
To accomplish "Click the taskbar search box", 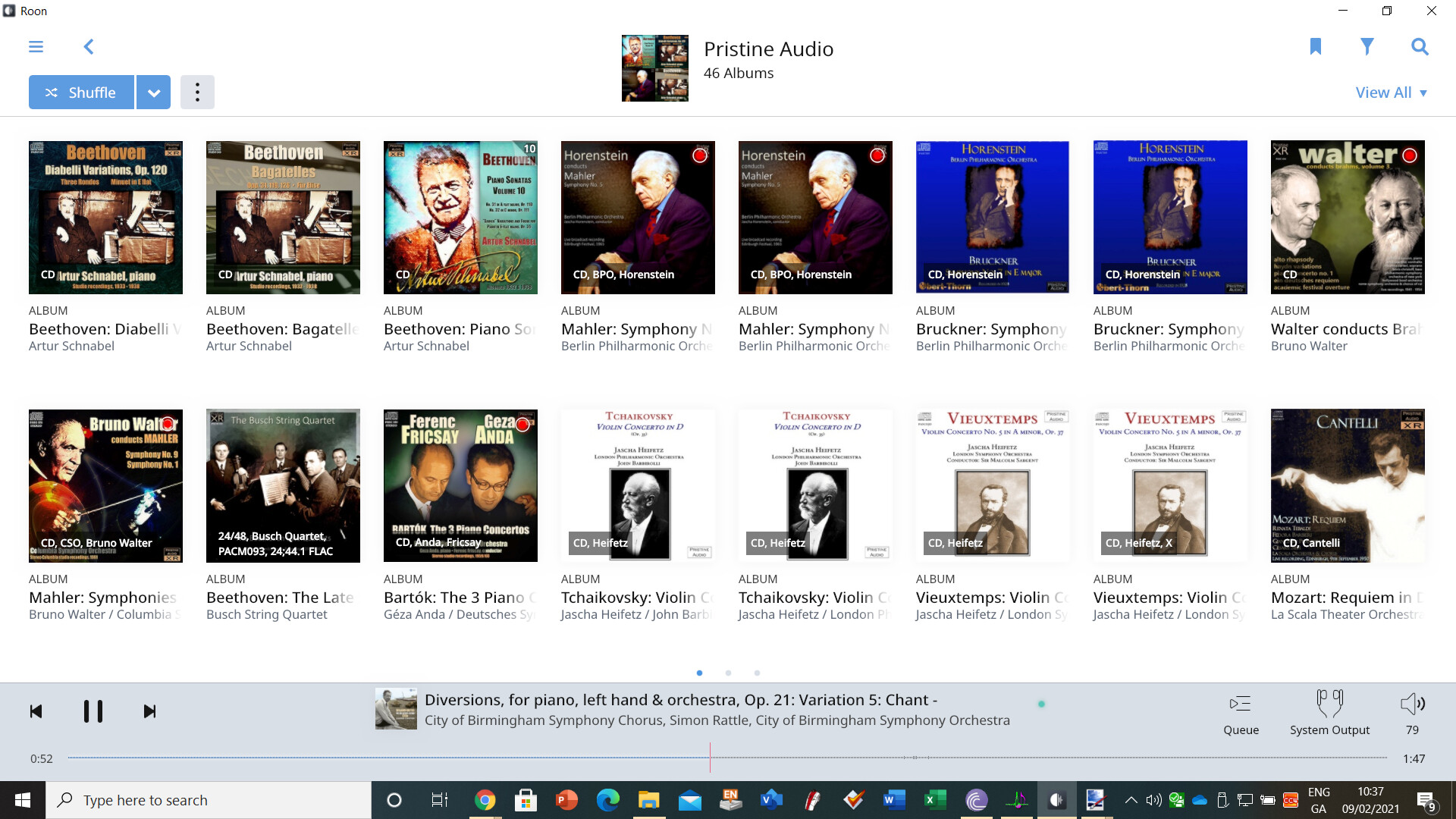I will 209,800.
